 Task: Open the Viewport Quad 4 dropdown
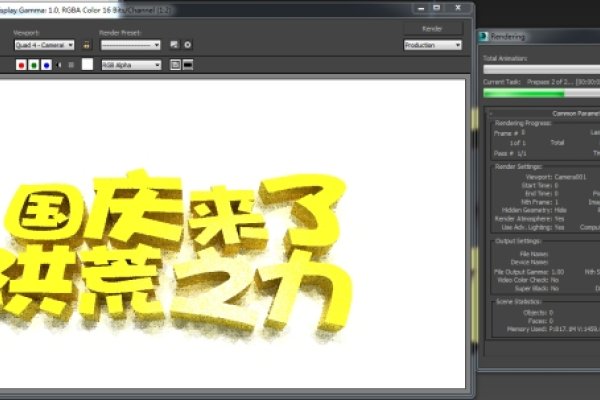tap(44, 45)
